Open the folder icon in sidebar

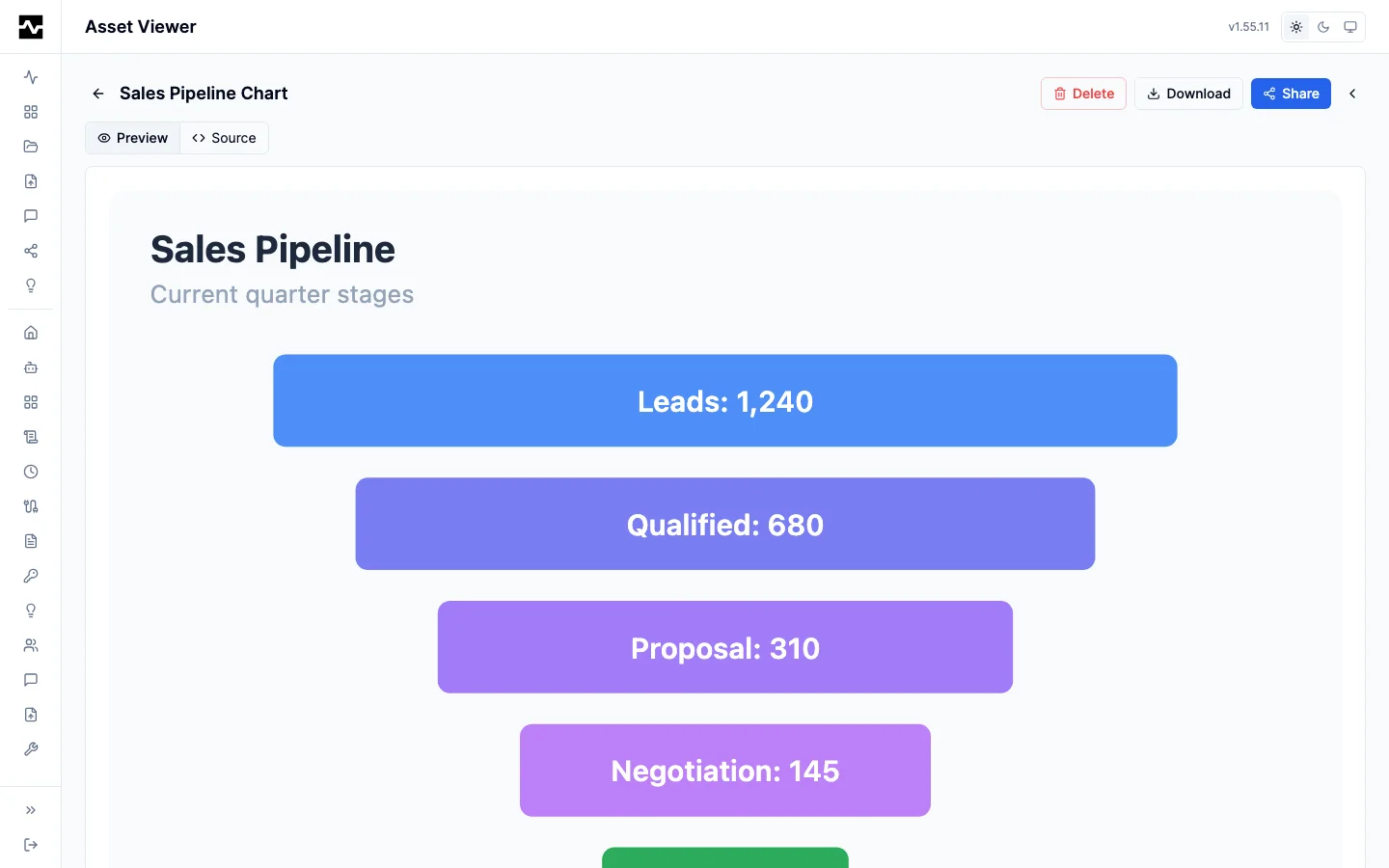(31, 147)
